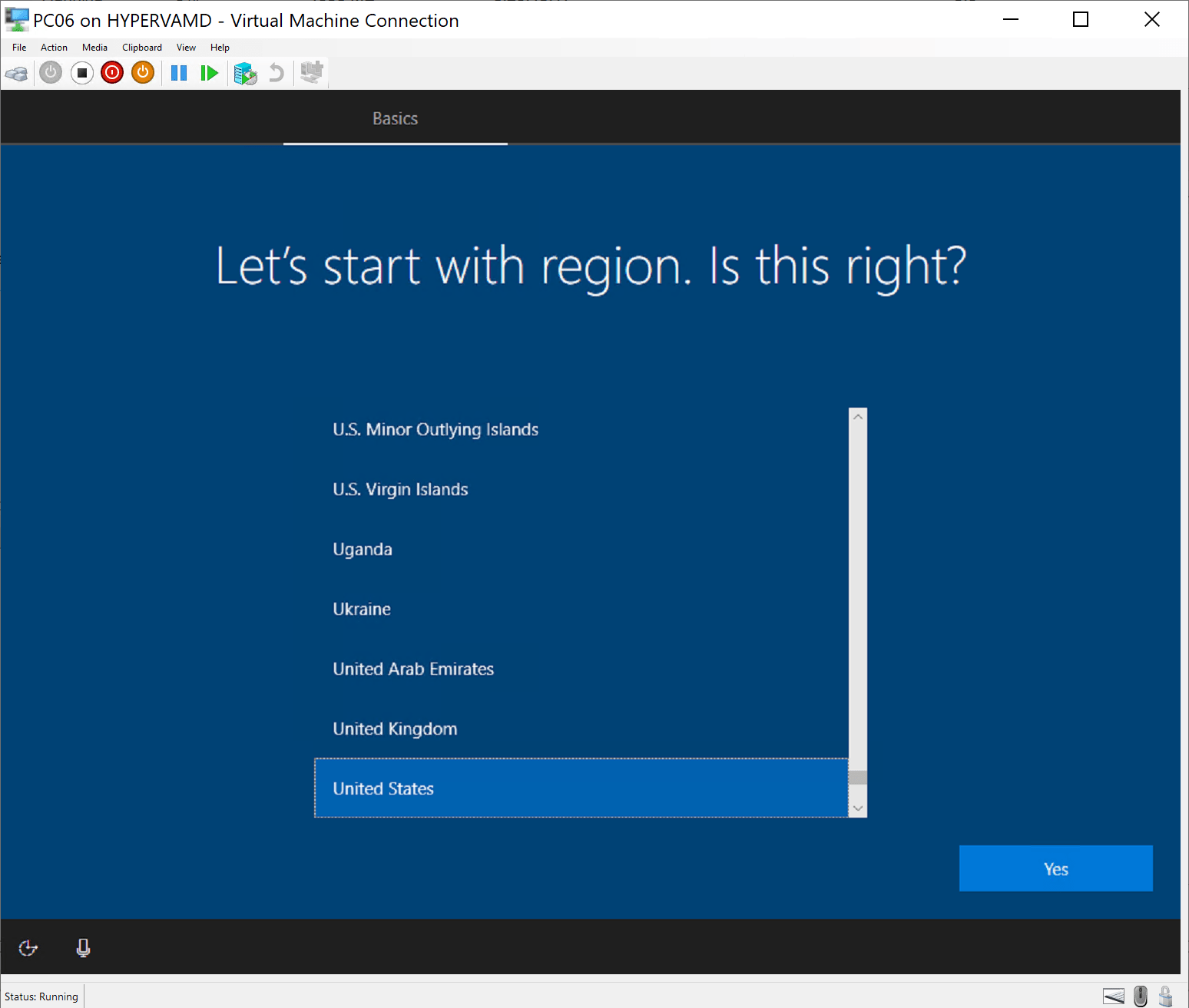Select the Basics tab

[x=395, y=119]
